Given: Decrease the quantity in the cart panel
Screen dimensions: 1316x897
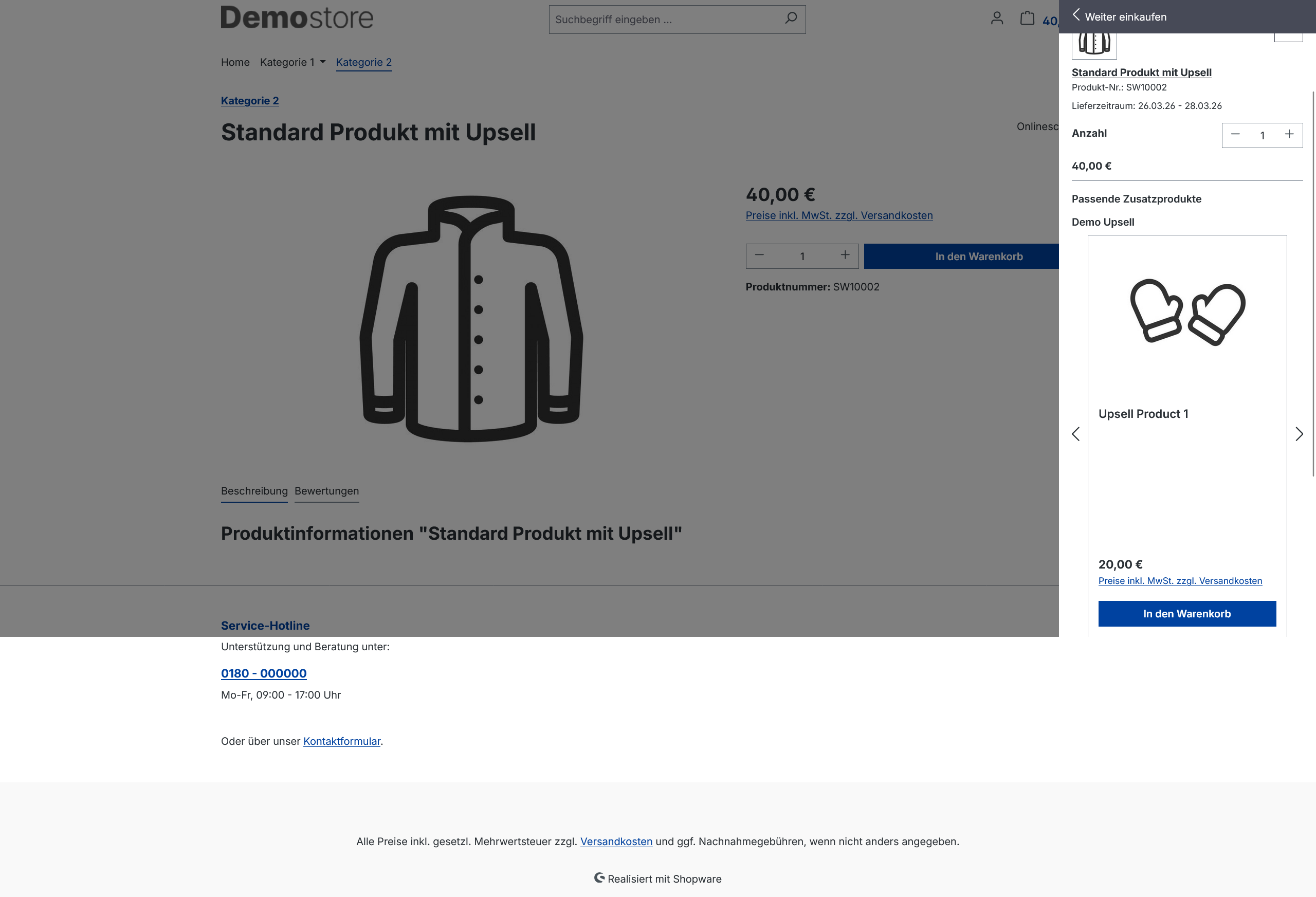Looking at the screenshot, I should 1235,135.
